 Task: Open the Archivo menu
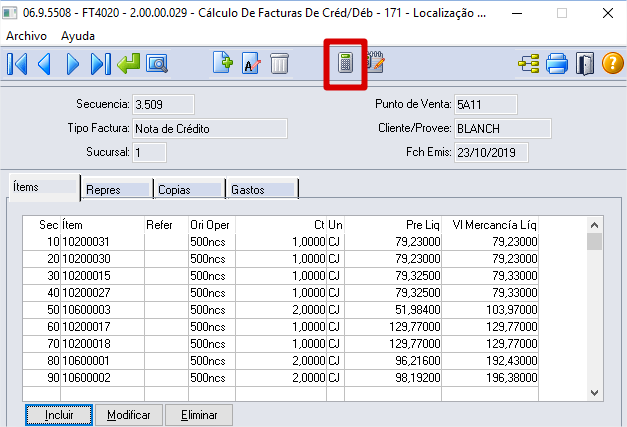(26, 36)
